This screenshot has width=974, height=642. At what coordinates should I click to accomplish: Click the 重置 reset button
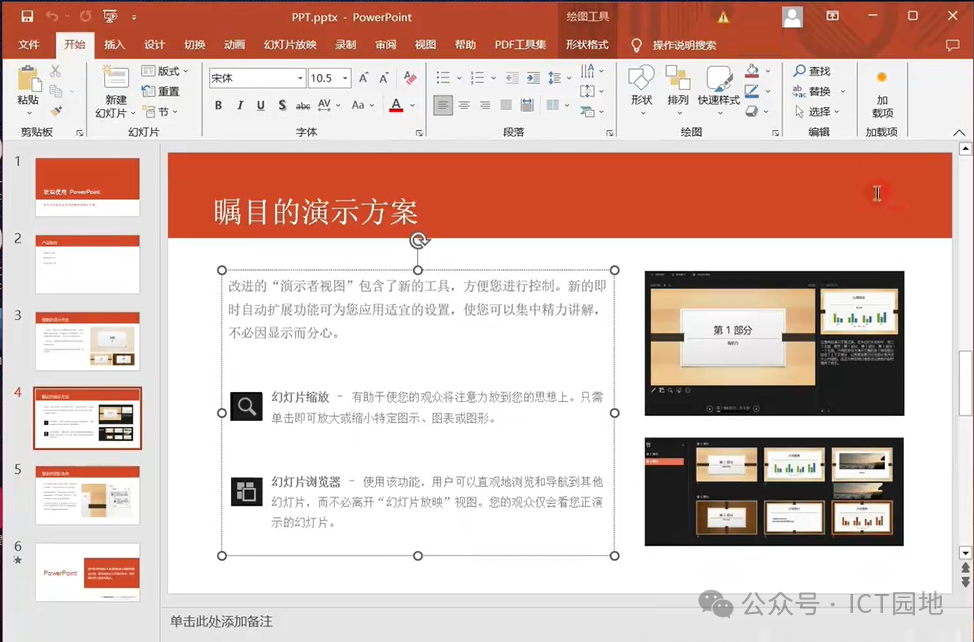pyautogui.click(x=162, y=91)
